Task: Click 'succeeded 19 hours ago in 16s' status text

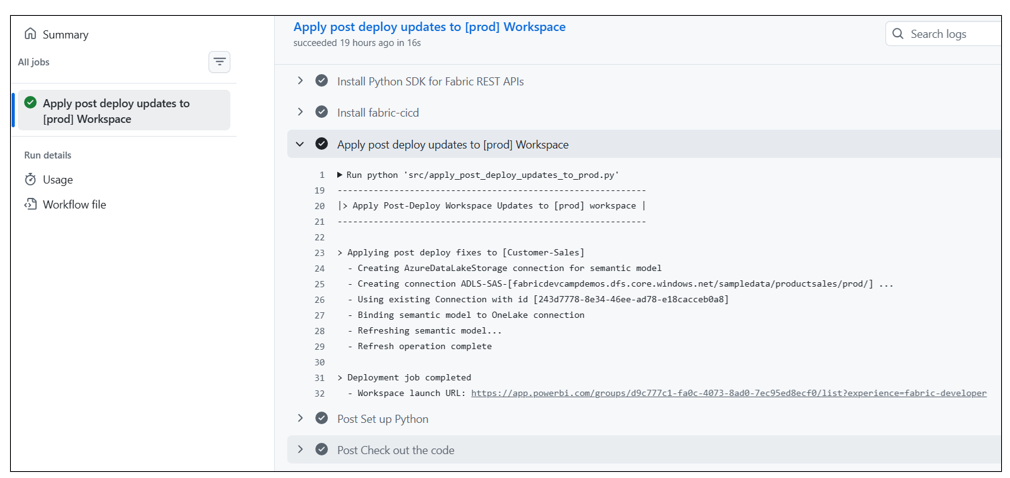Action: [357, 43]
